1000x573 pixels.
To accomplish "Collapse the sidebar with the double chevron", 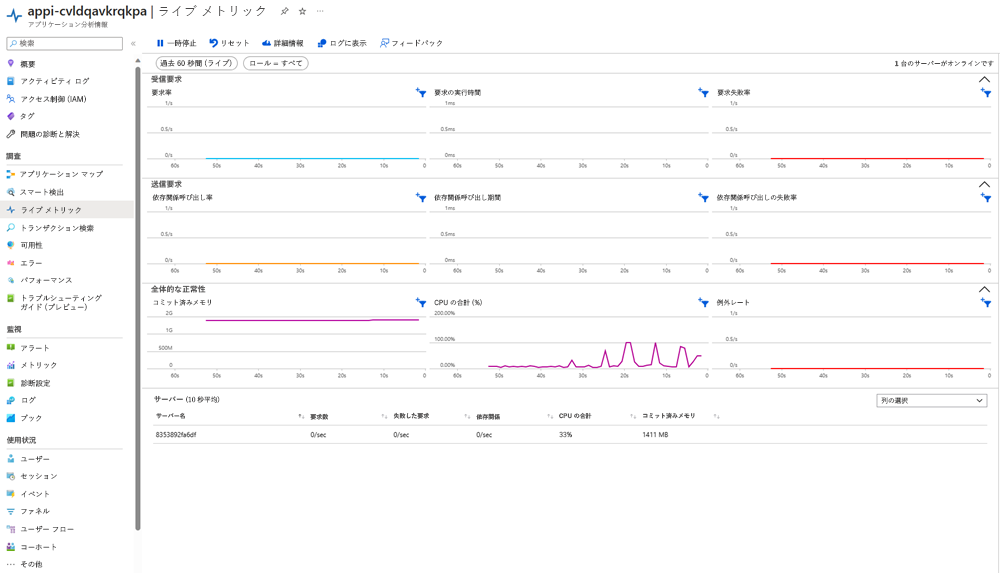I will pos(133,43).
